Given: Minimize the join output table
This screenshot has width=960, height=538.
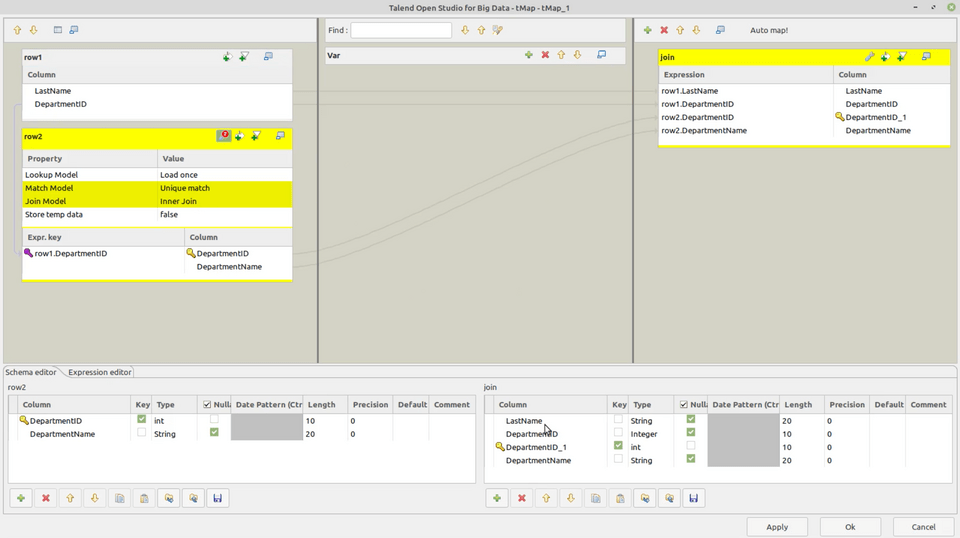Looking at the screenshot, I should 926,57.
